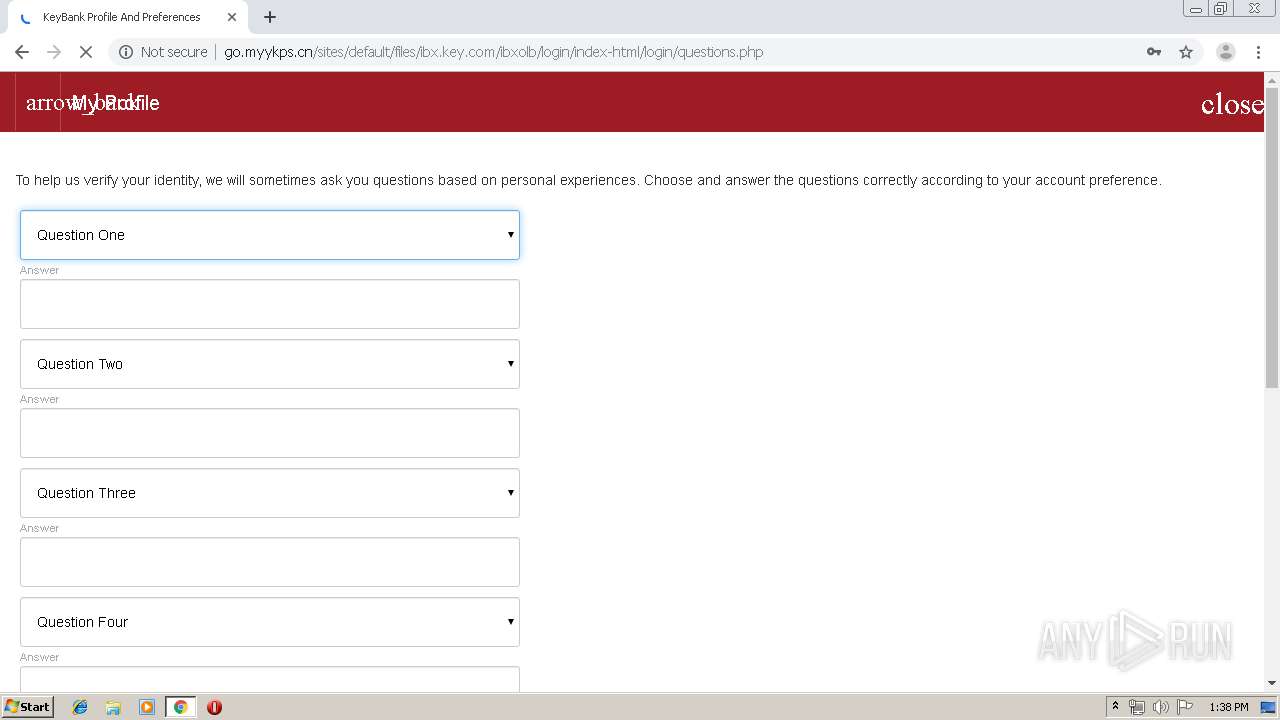Open the Windows Start menu
This screenshot has width=1280, height=720.
pyautogui.click(x=28, y=707)
